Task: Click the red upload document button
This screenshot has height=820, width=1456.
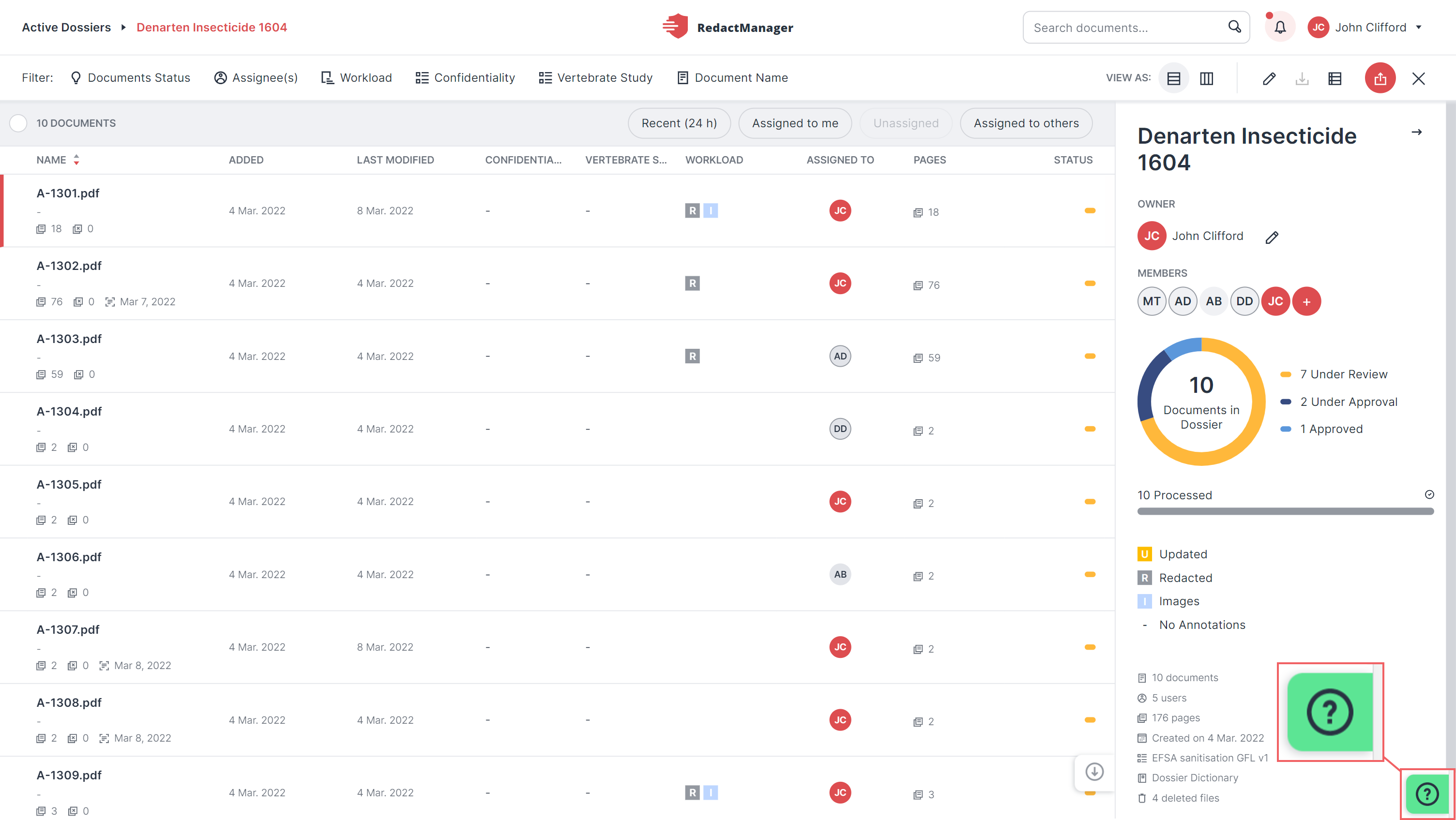Action: pyautogui.click(x=1380, y=78)
